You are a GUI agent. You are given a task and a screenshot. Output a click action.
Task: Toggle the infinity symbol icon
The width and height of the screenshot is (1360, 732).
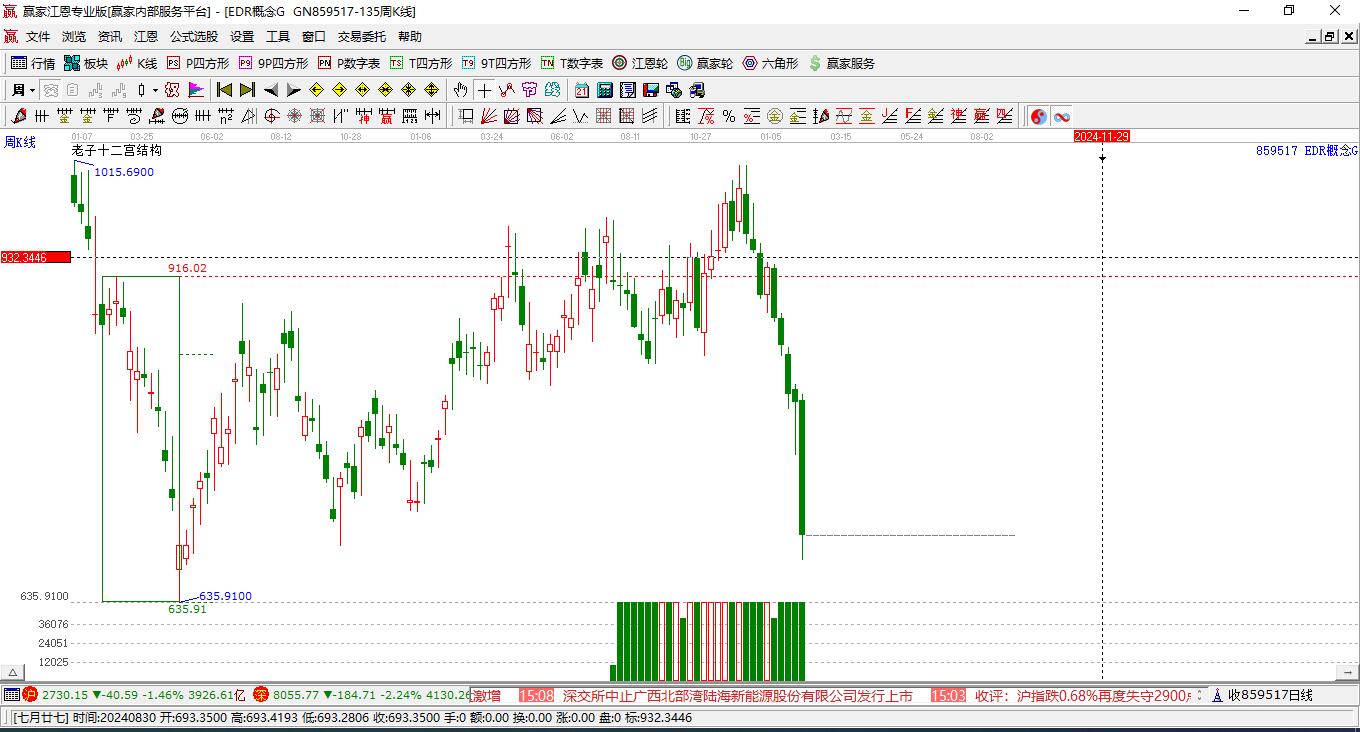pos(1061,116)
